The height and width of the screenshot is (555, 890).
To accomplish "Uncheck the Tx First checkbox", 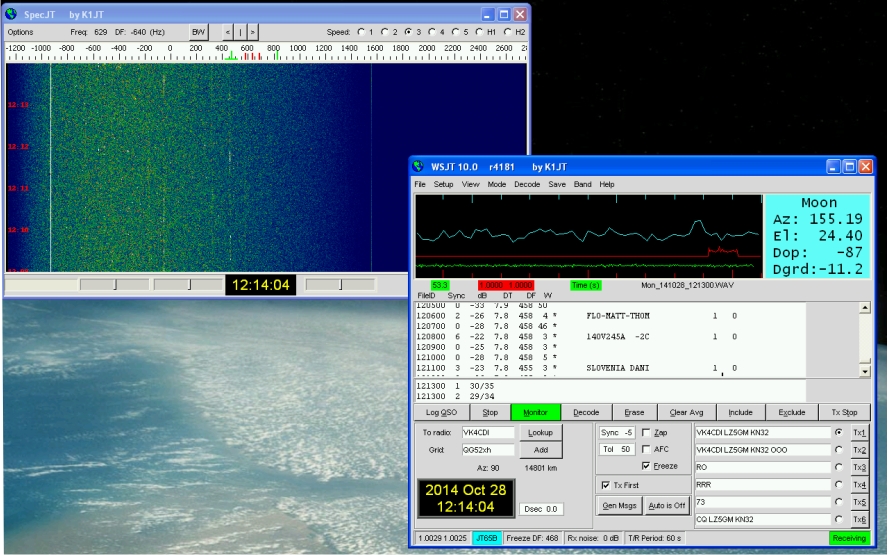I will (605, 485).
